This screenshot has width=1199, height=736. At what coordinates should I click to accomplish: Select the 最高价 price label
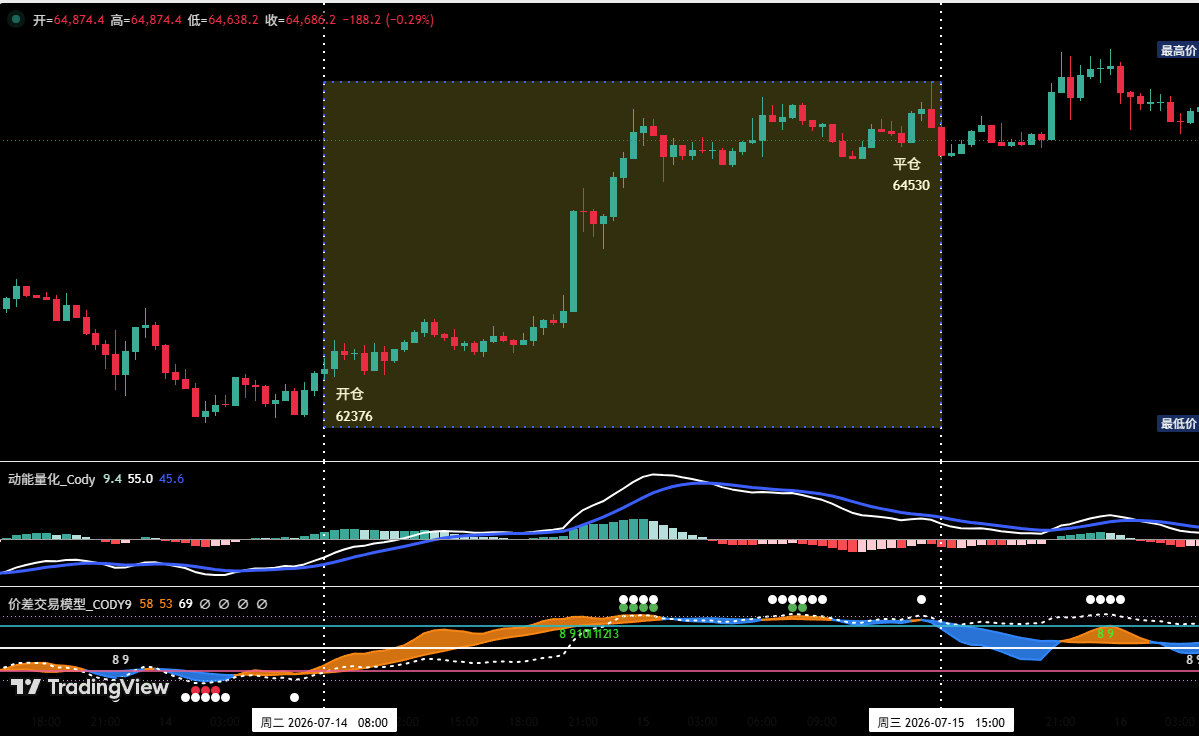click(x=1178, y=50)
